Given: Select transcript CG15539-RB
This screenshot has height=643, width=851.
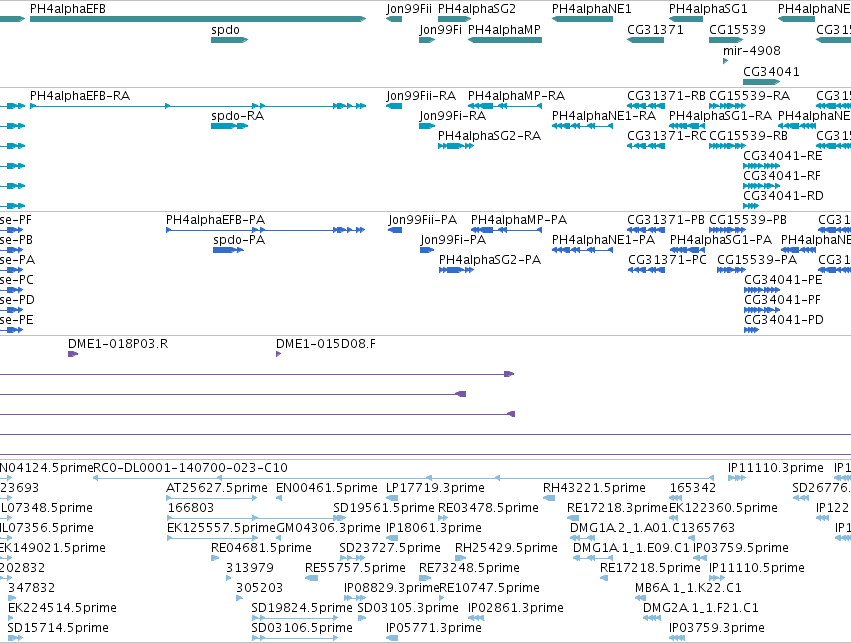Looking at the screenshot, I should point(727,146).
